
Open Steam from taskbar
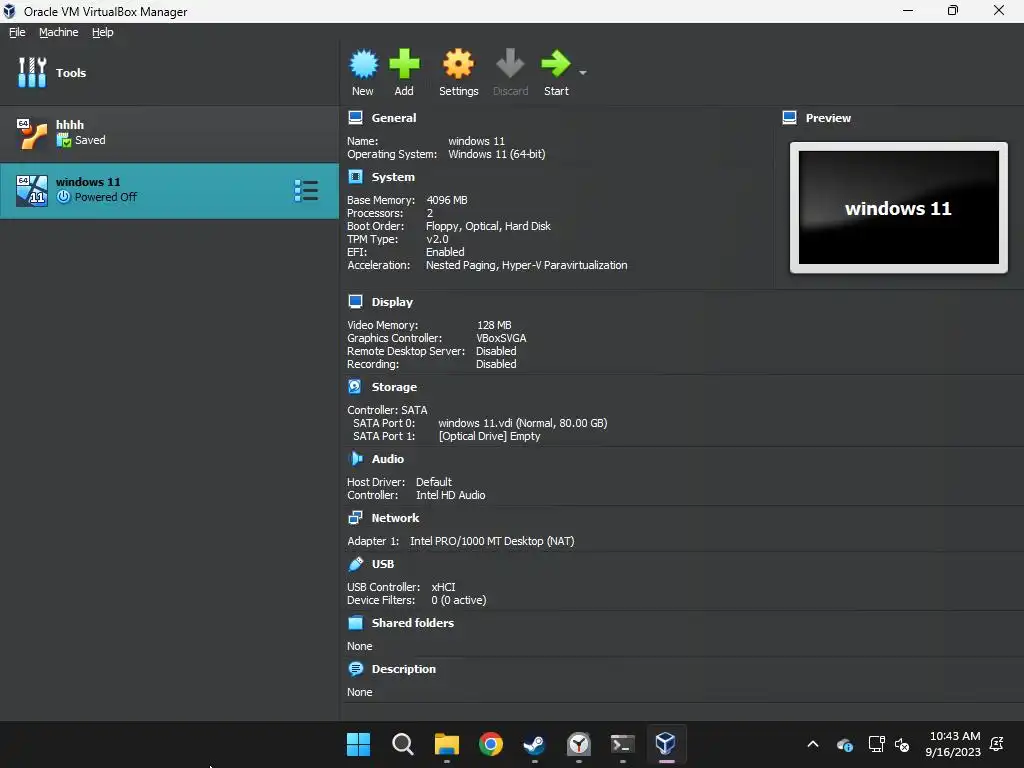pos(535,744)
